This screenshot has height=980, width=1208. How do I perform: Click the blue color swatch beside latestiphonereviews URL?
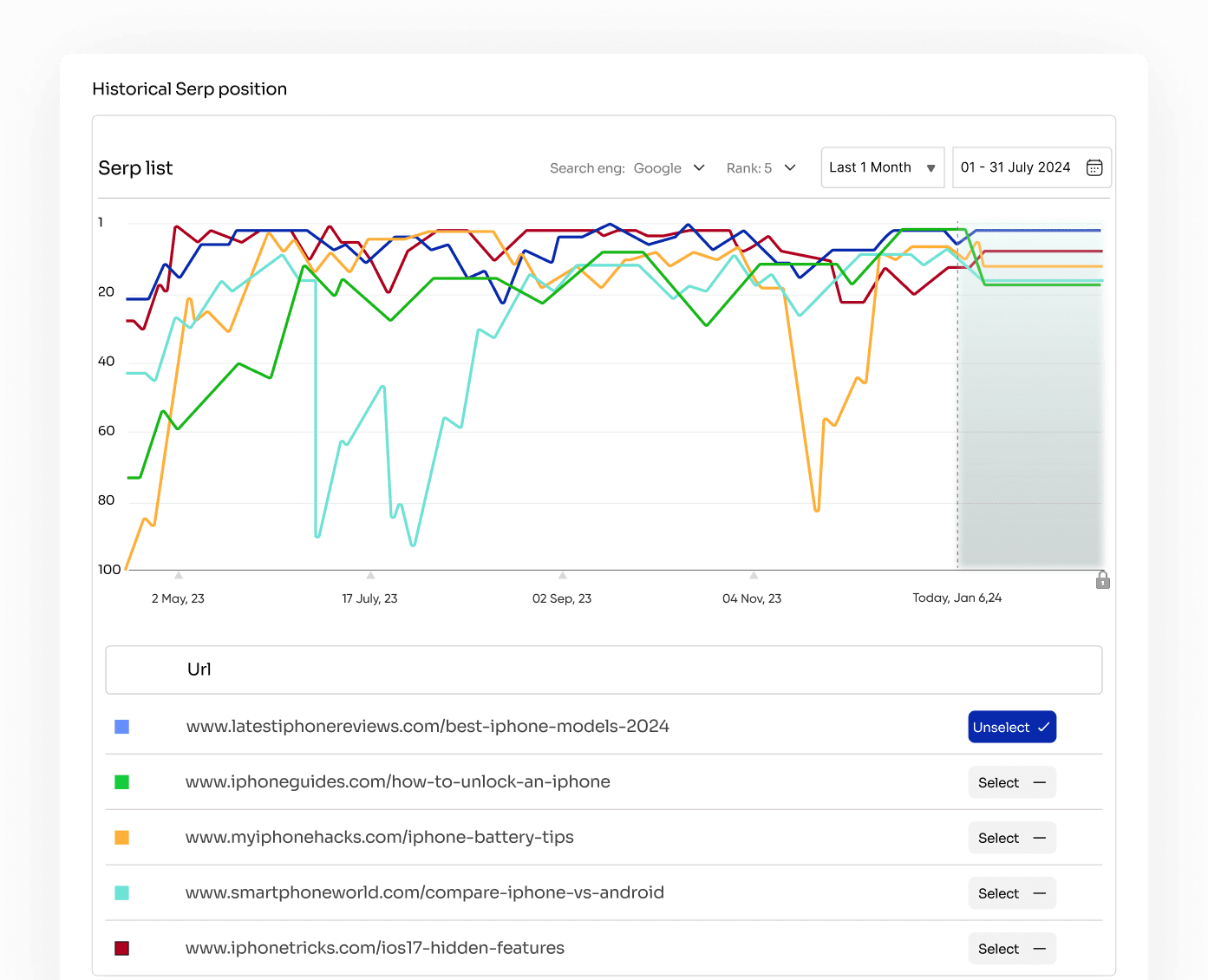pyautogui.click(x=121, y=727)
